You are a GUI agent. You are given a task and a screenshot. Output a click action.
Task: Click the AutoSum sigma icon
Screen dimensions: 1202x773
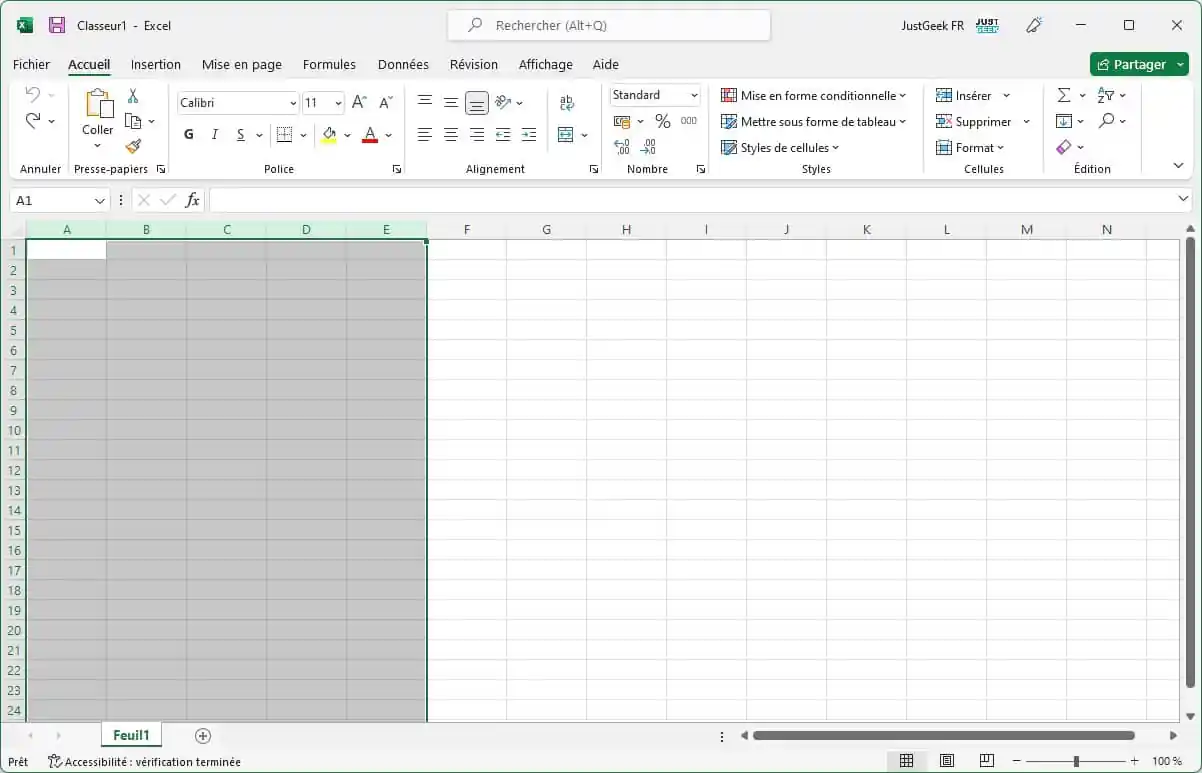coord(1064,95)
